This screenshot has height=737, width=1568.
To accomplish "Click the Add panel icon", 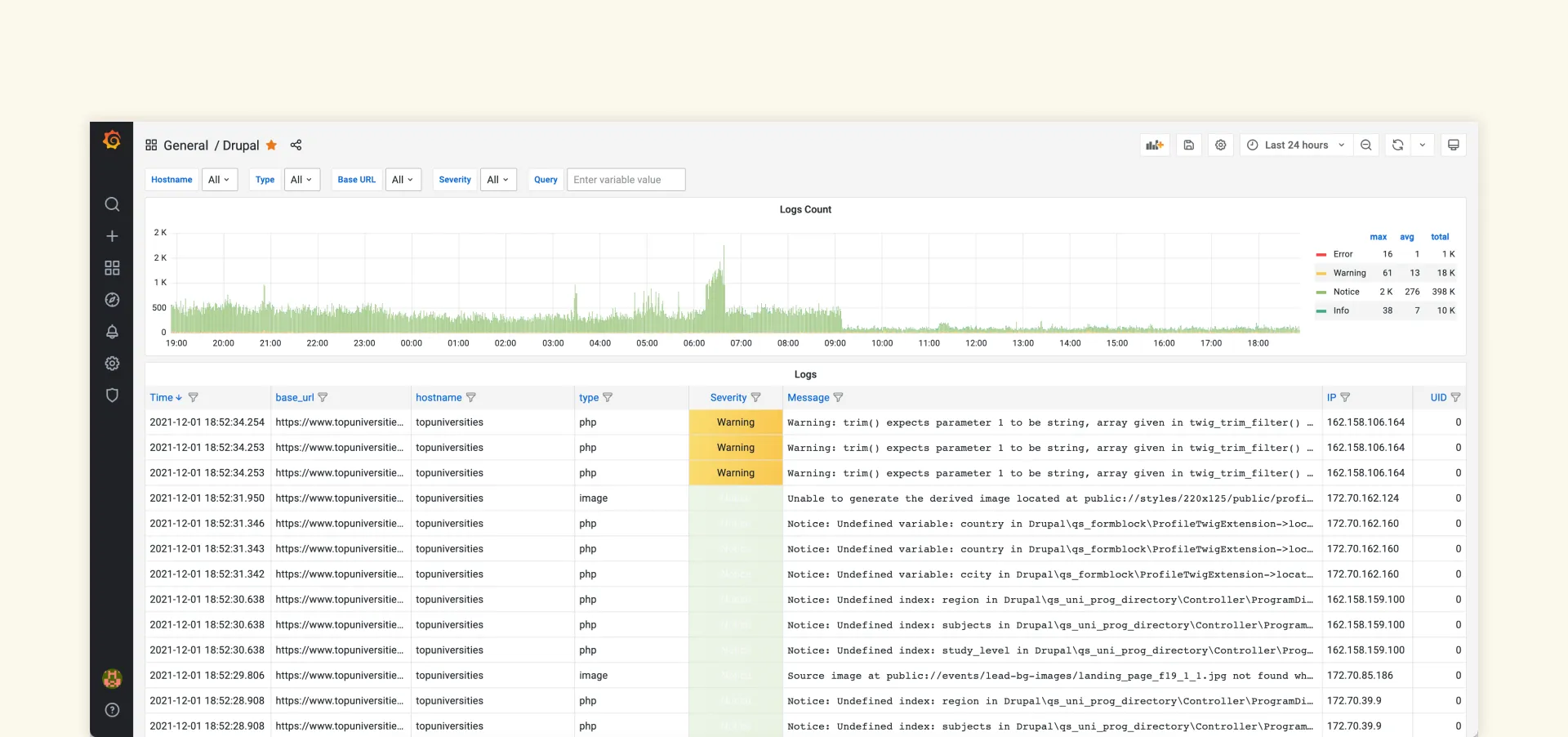I will [1154, 145].
